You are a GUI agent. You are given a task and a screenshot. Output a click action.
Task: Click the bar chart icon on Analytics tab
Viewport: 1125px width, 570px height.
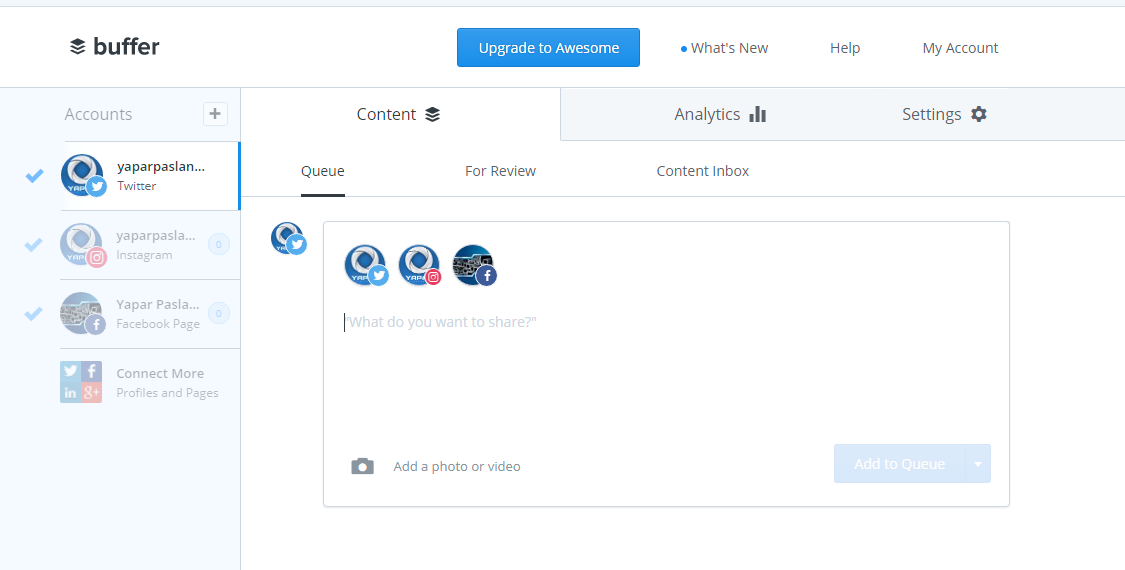click(x=758, y=114)
